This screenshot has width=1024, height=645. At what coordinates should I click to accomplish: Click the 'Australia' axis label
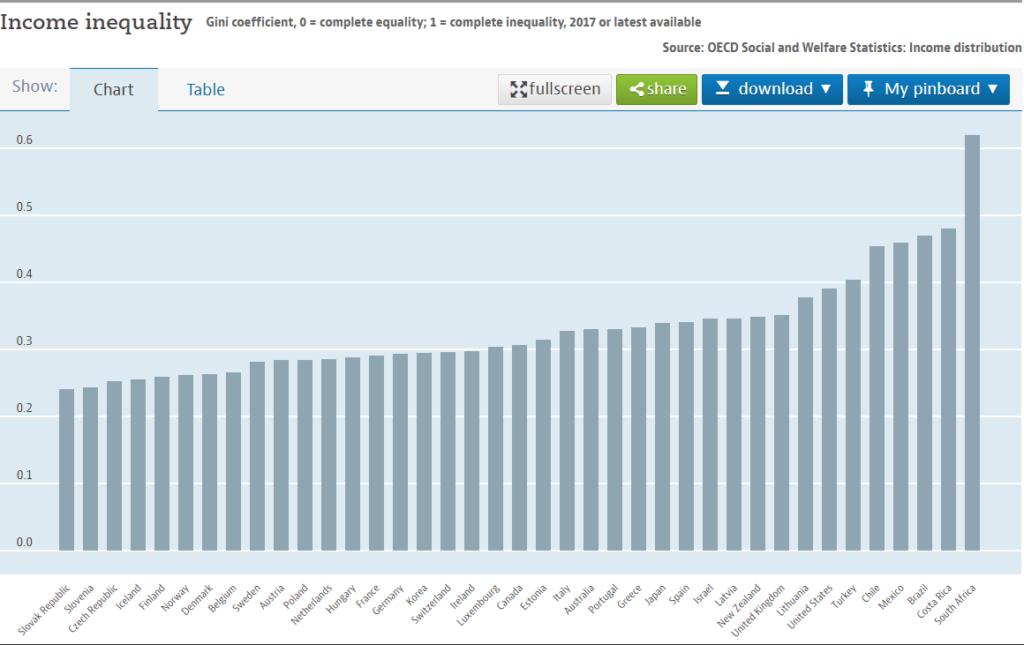point(579,600)
